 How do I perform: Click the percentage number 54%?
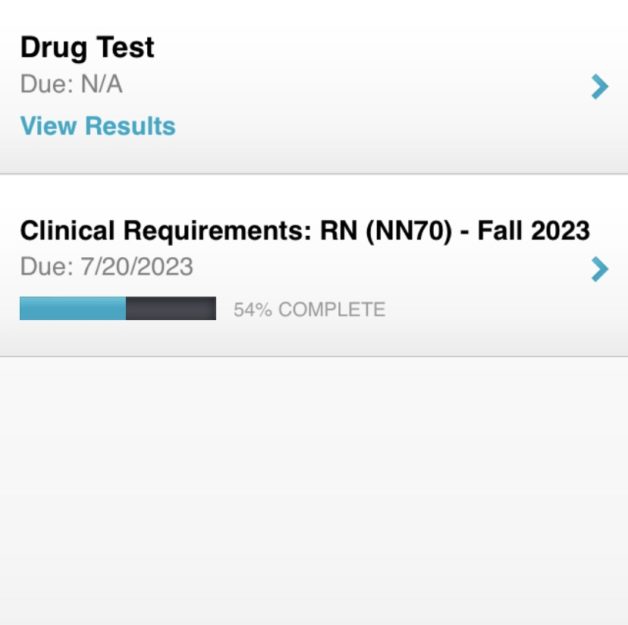(x=253, y=310)
